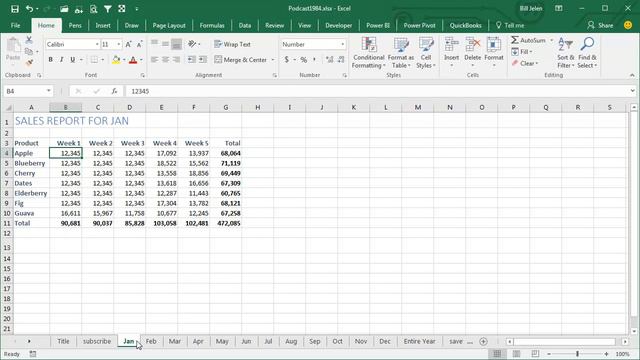Click the Sort & Filter icon
The width and height of the screenshot is (640, 360).
565,44
